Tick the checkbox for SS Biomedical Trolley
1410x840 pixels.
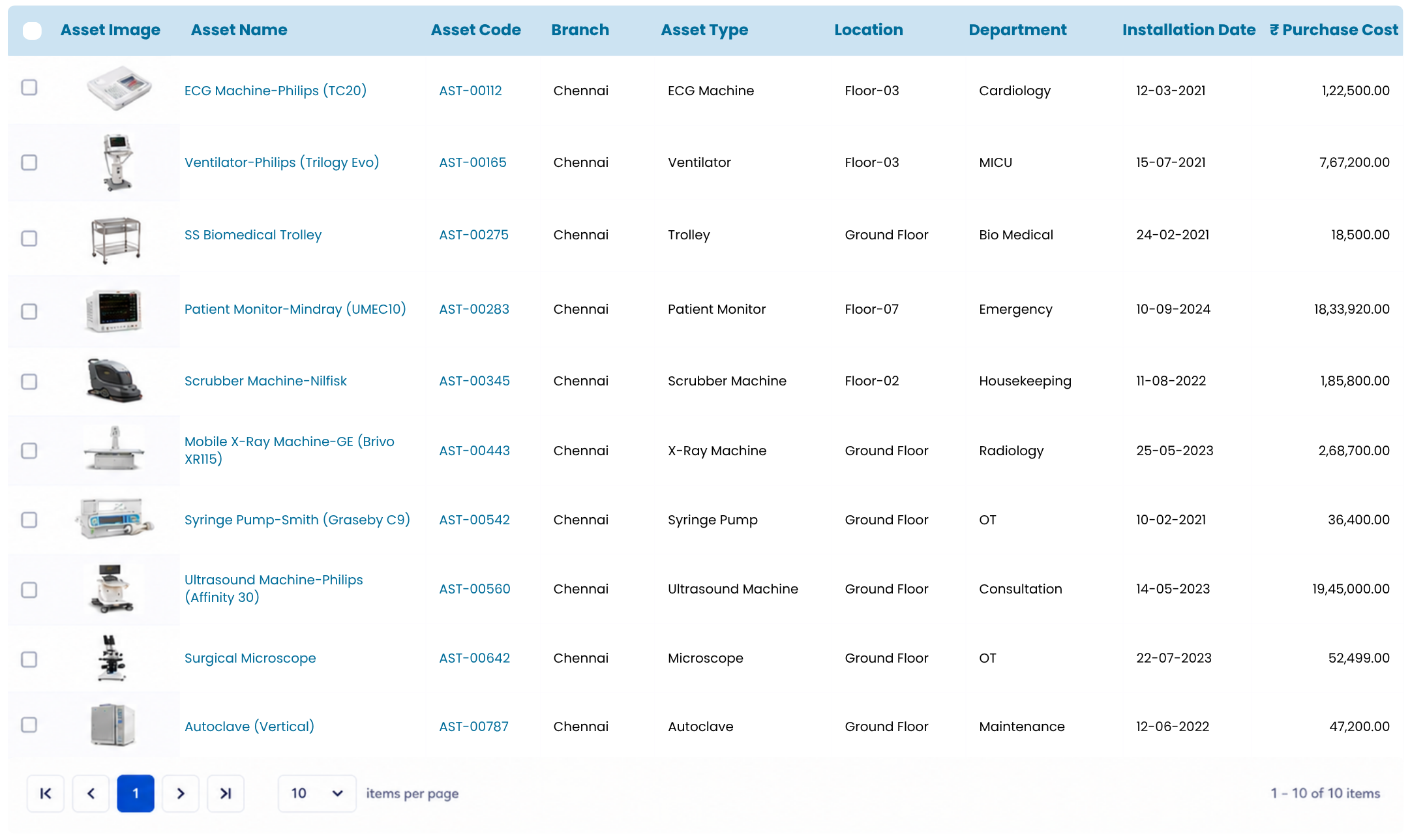(29, 238)
